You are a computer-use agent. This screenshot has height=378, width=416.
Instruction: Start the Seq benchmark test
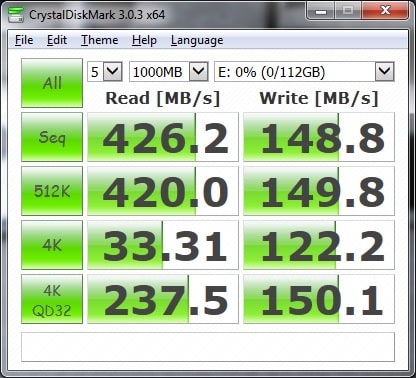pos(52,137)
